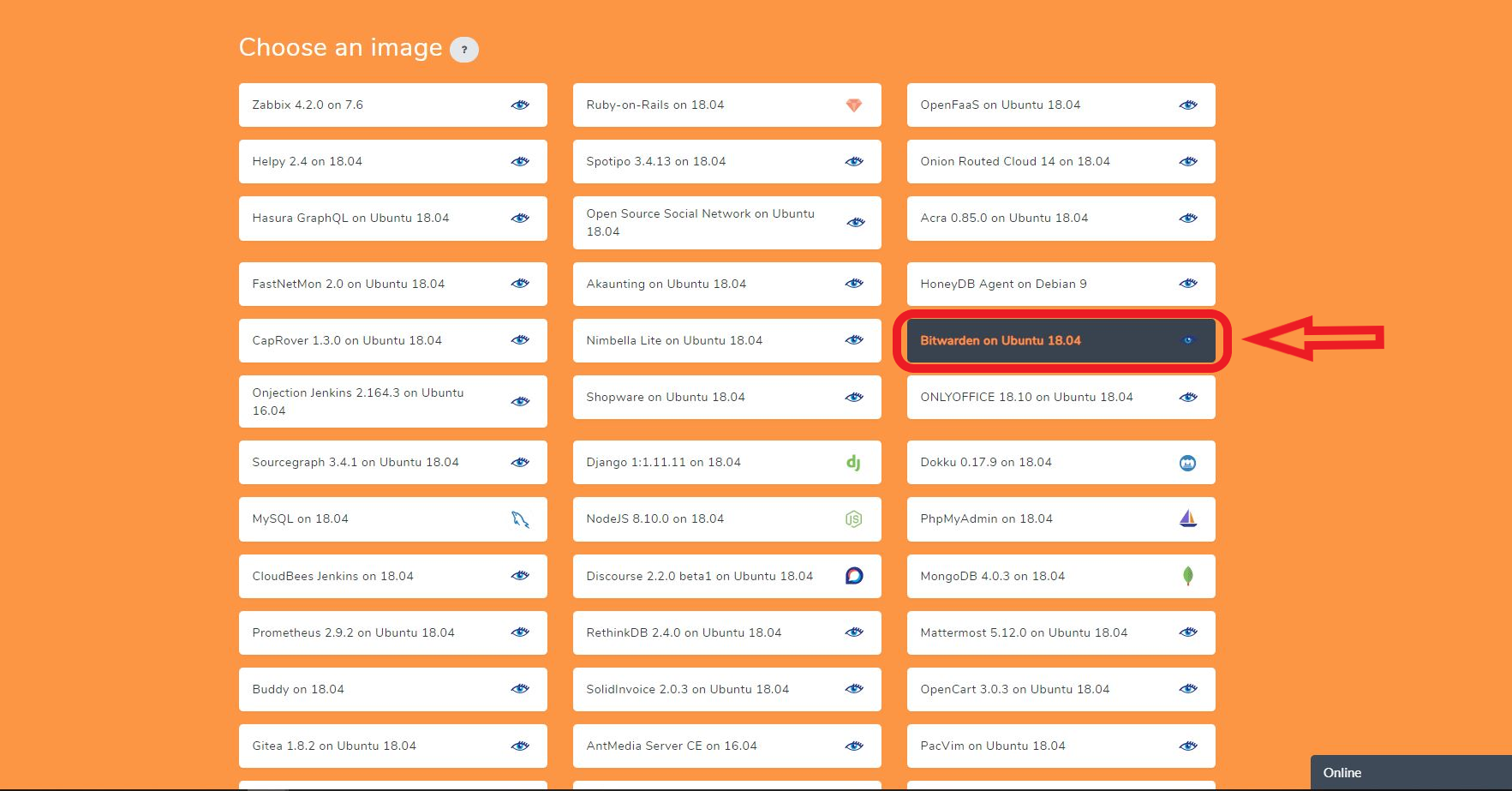Select Zabbix 4.2.0 on 7.6 image
Screen dimensions: 1512x791
(x=393, y=105)
